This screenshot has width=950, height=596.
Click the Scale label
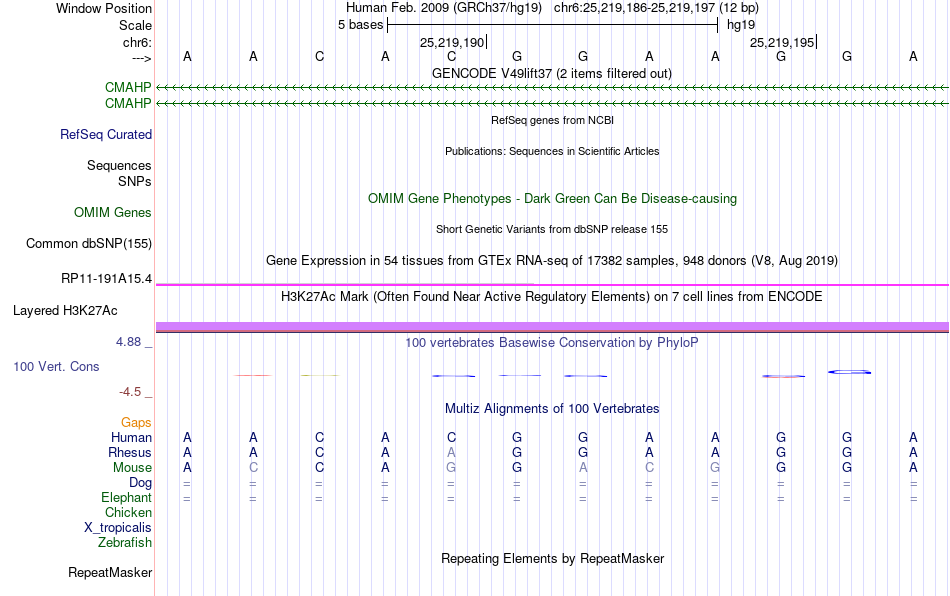tap(135, 25)
